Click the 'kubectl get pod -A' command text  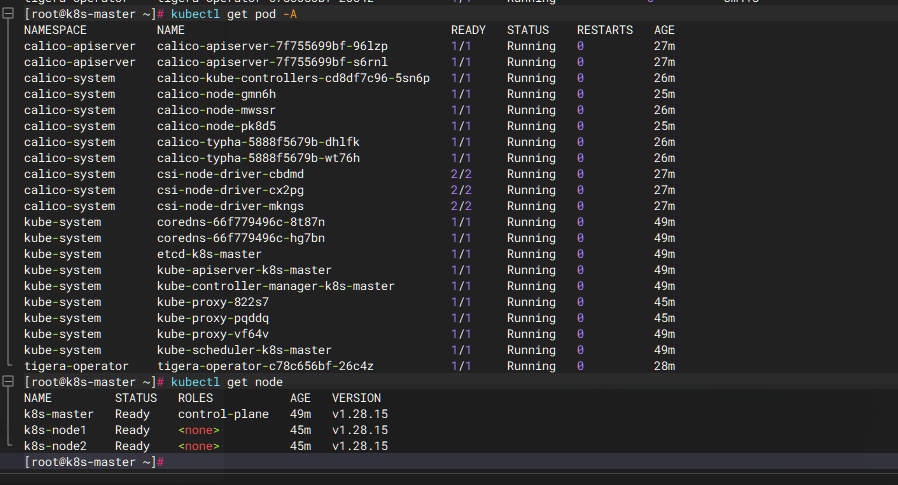coord(234,14)
